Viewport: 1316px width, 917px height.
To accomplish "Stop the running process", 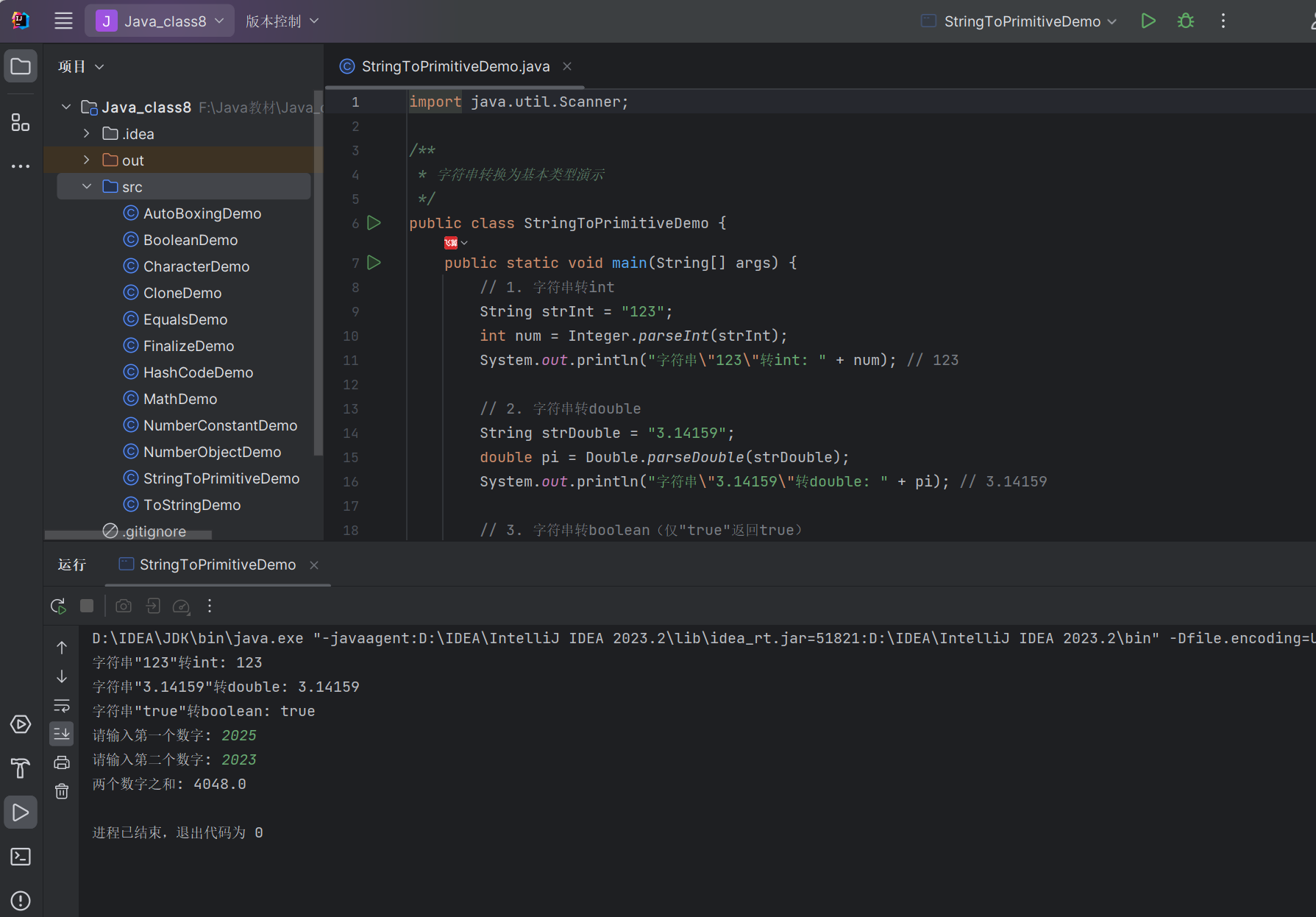I will pos(87,606).
